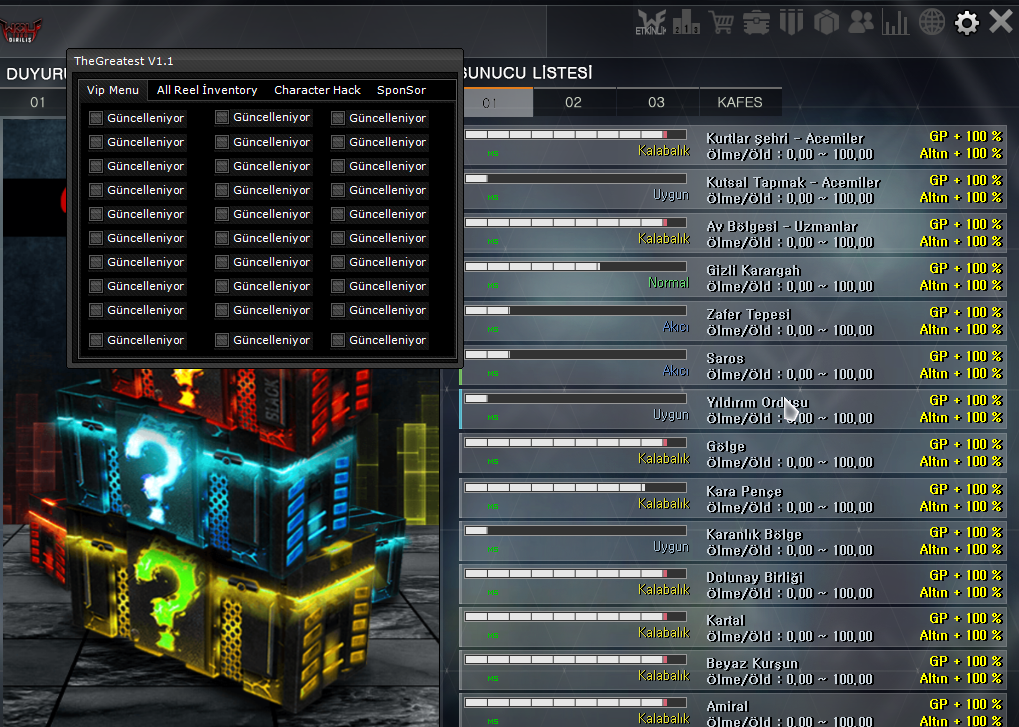Viewport: 1019px width, 727px height.
Task: Toggle first checkbox in Vip Menu's left column
Action: pos(96,118)
